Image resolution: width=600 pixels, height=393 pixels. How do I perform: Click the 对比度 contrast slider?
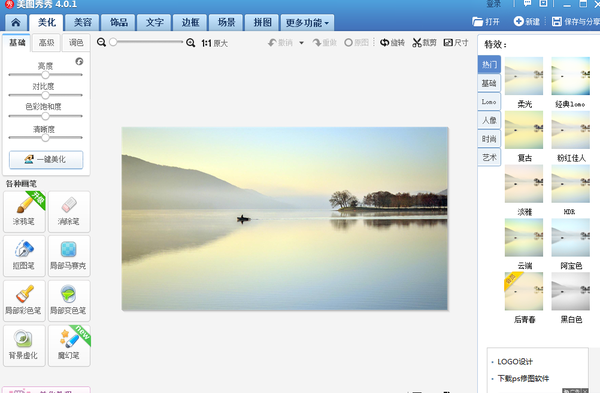click(x=46, y=95)
